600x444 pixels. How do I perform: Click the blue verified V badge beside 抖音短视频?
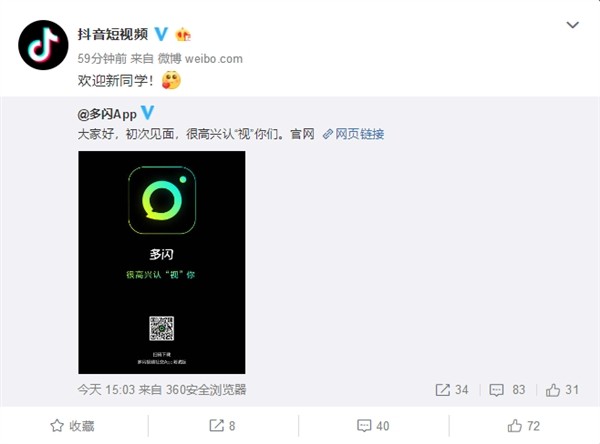(x=161, y=34)
